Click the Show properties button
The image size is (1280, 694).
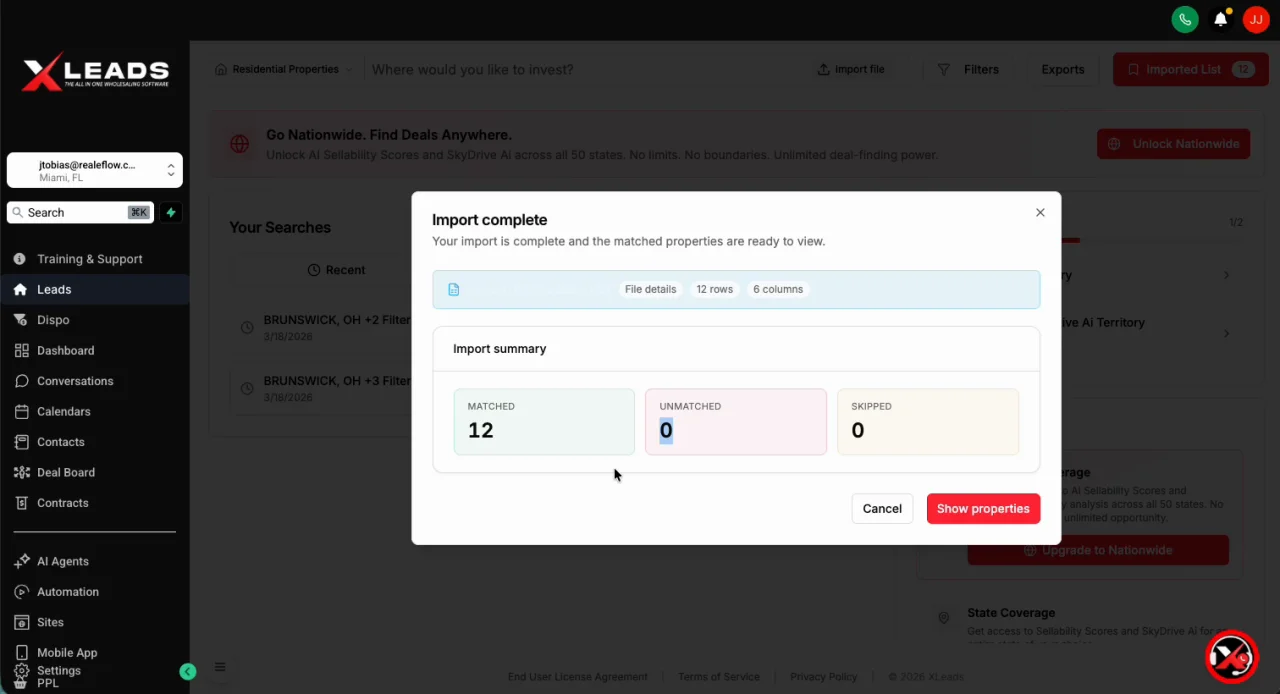coord(983,508)
